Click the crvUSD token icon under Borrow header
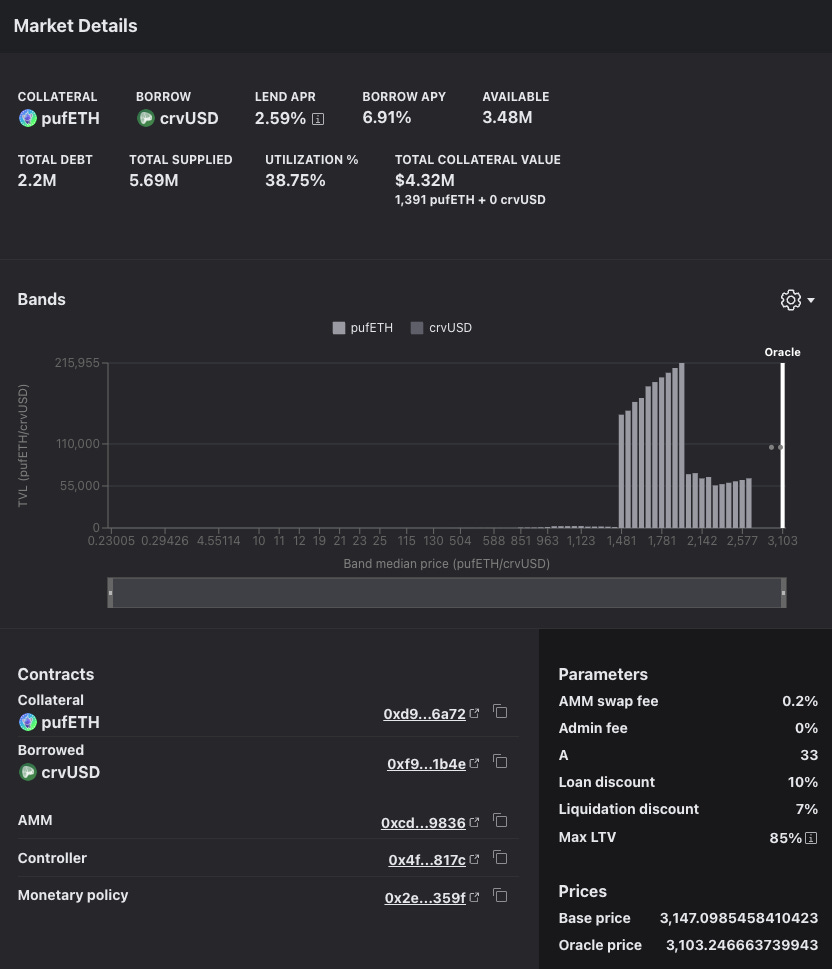This screenshot has height=969, width=832. [x=146, y=118]
